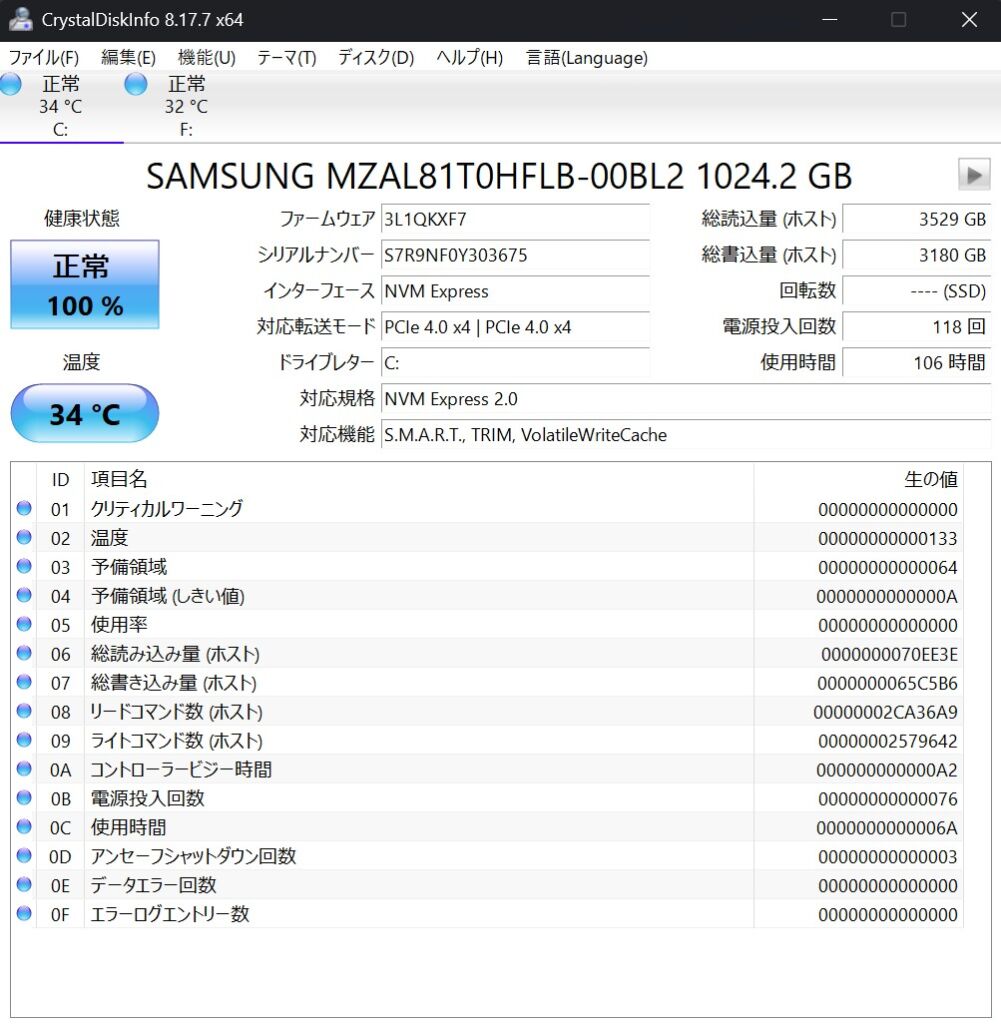Select the アンセーフシャットダウン回数 attribute name
This screenshot has width=1001, height=1024.
(193, 856)
